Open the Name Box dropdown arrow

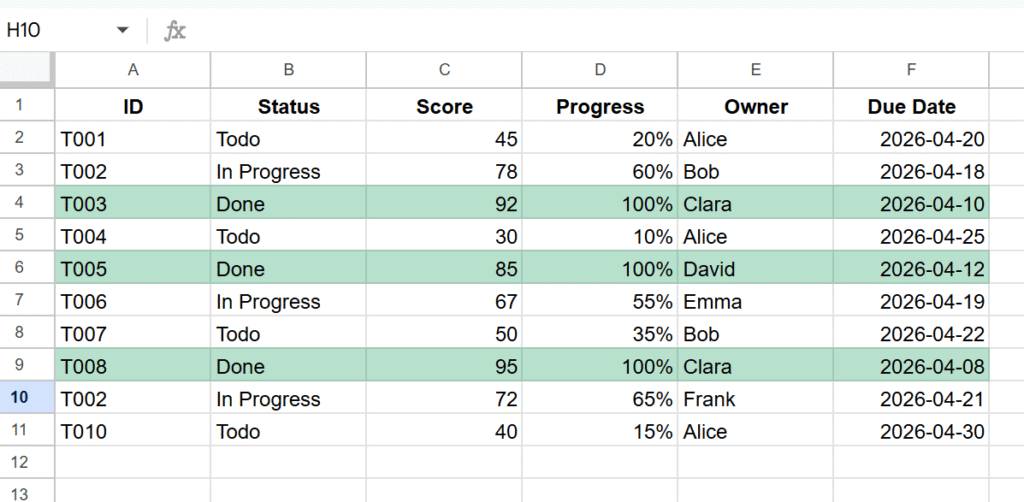click(x=123, y=30)
